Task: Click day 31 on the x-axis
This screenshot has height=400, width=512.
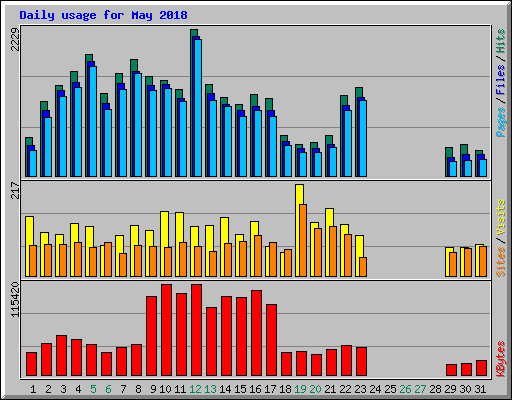Action: pos(480,389)
